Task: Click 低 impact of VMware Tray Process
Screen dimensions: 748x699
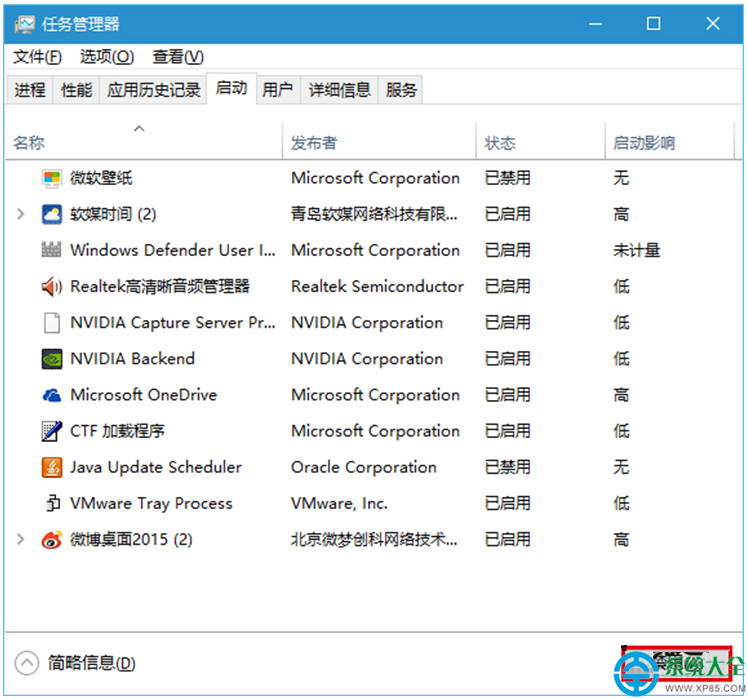Action: (x=621, y=504)
